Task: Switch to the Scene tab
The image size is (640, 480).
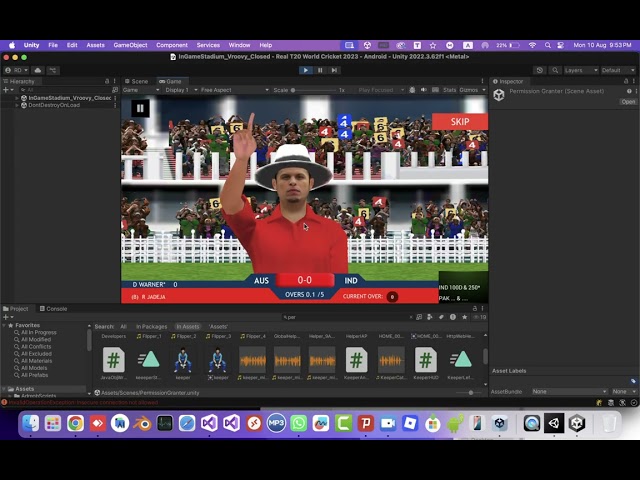Action: point(137,81)
